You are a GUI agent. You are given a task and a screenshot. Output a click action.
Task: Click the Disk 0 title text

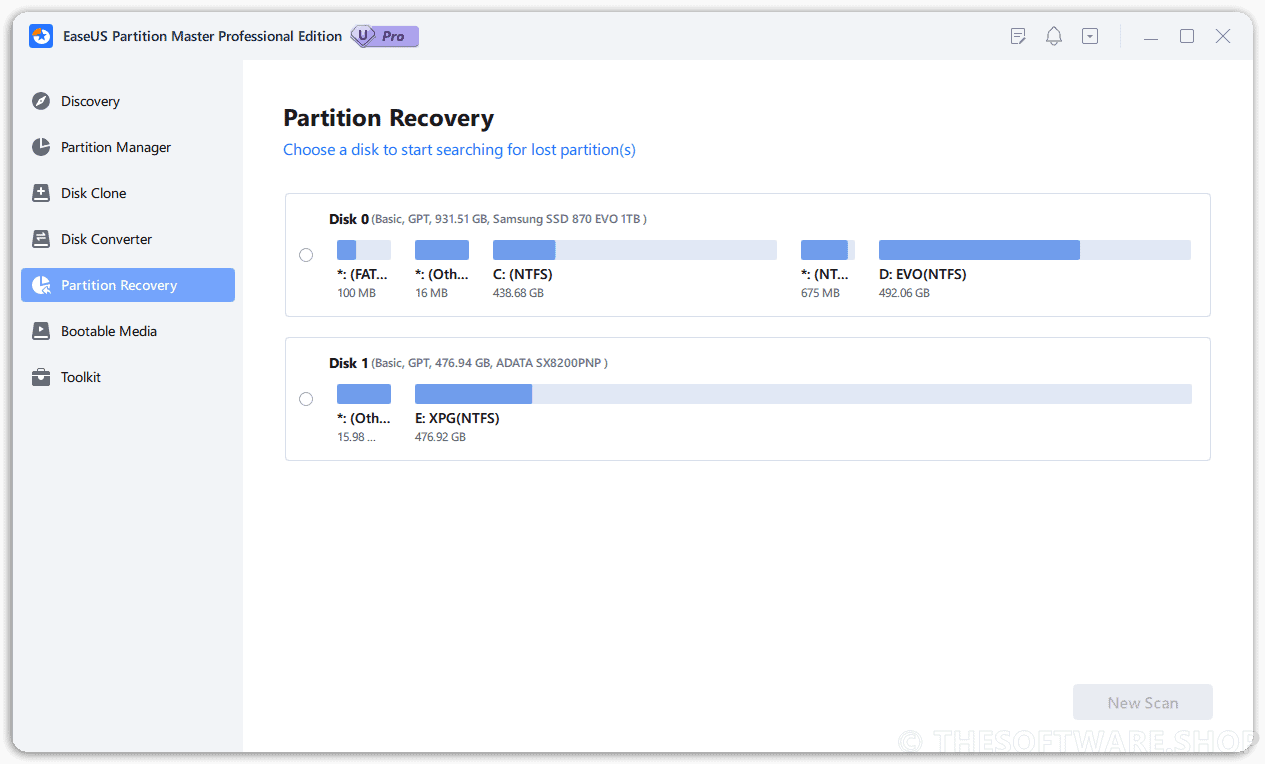click(x=349, y=219)
